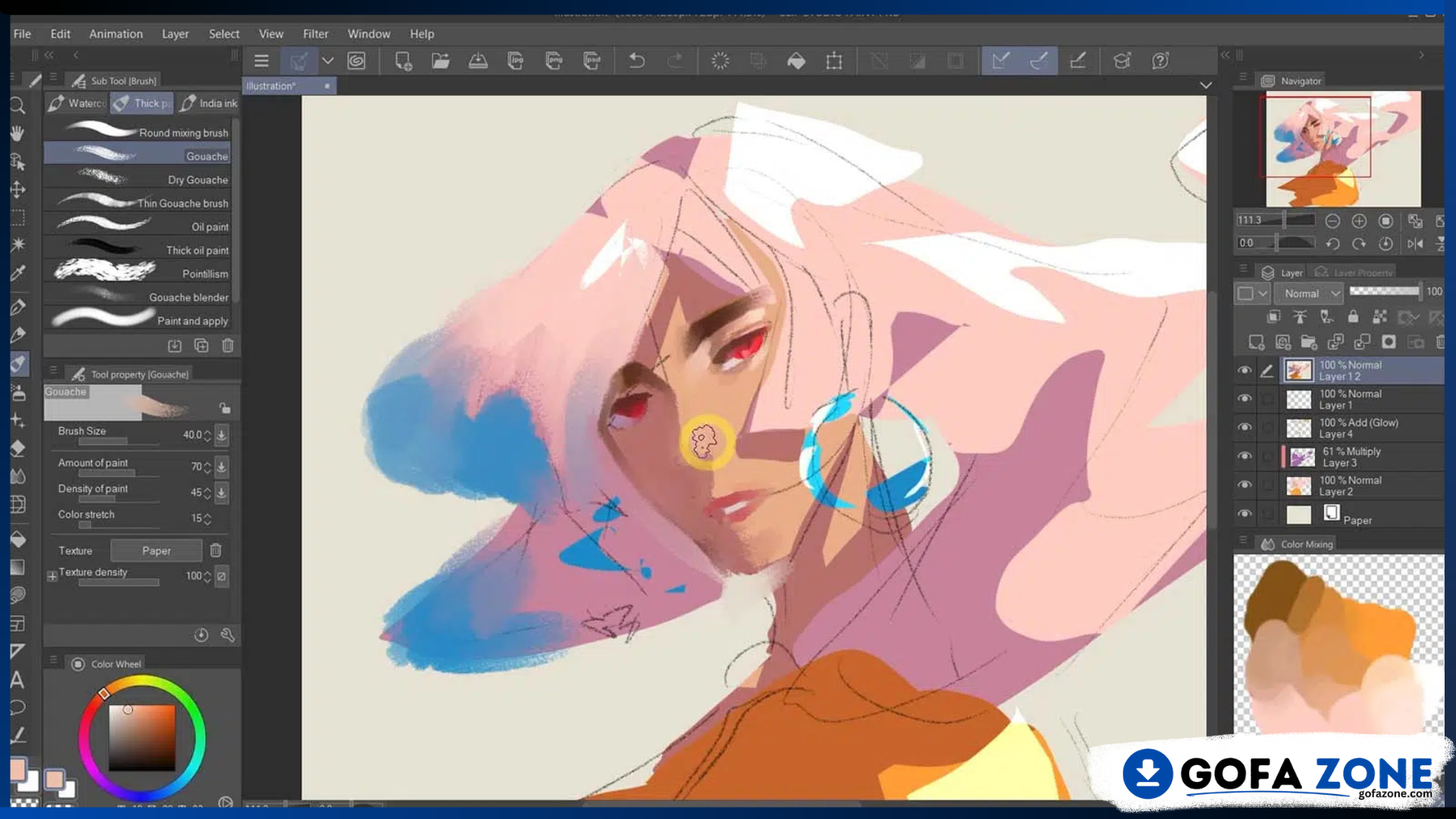Select the Hand move tool
The width and height of the screenshot is (1456, 819).
pos(17,133)
